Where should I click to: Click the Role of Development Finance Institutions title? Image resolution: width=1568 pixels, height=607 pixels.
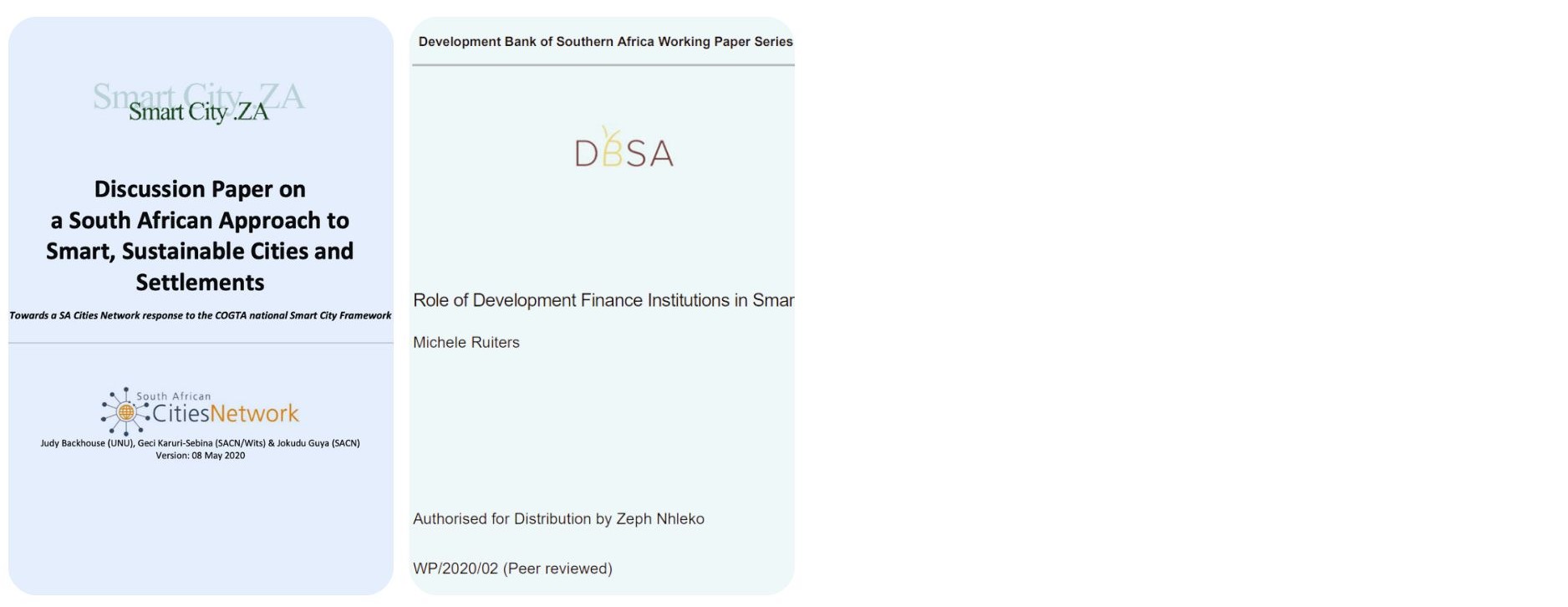(x=603, y=300)
